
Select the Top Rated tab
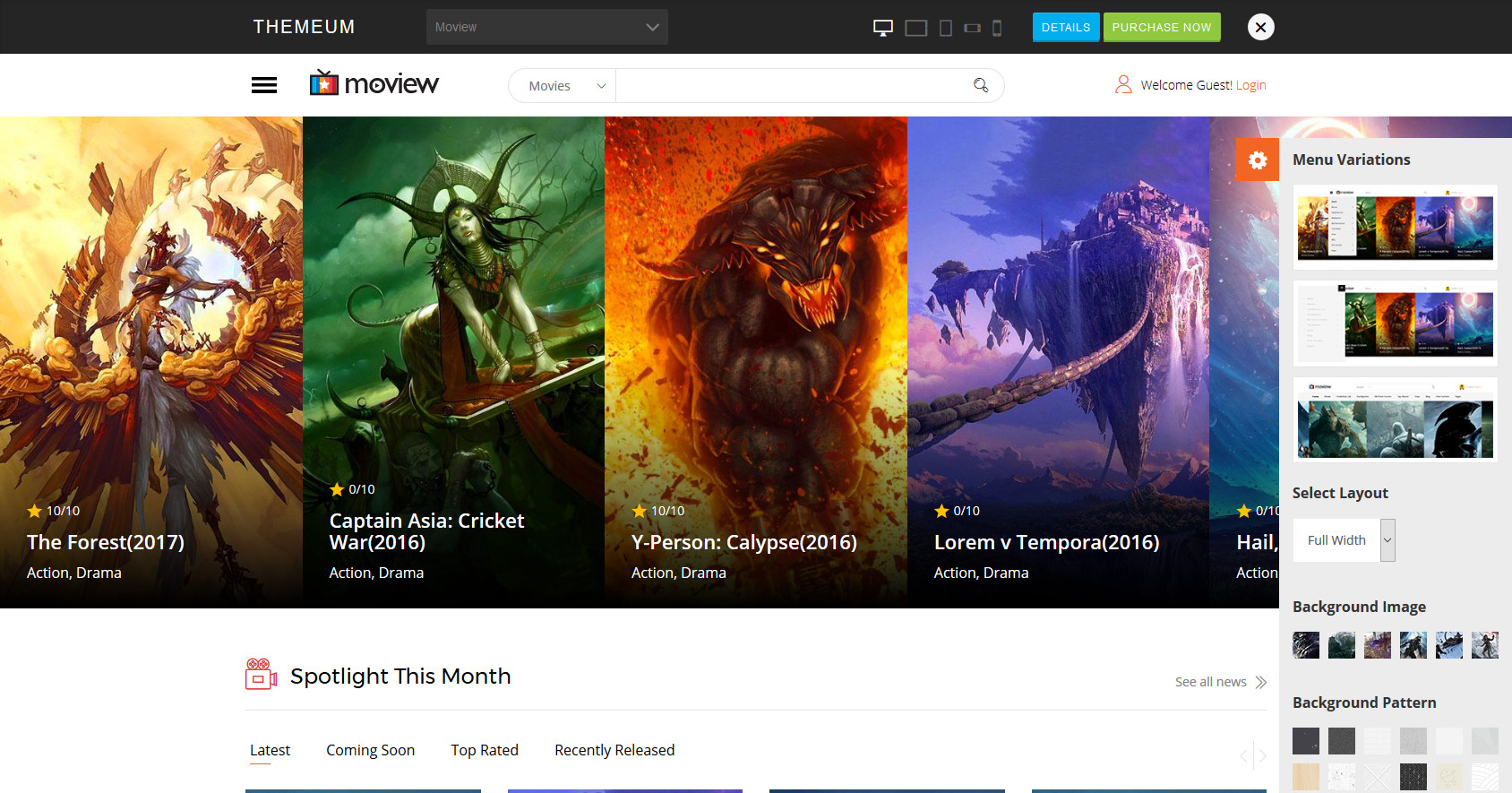pos(485,750)
